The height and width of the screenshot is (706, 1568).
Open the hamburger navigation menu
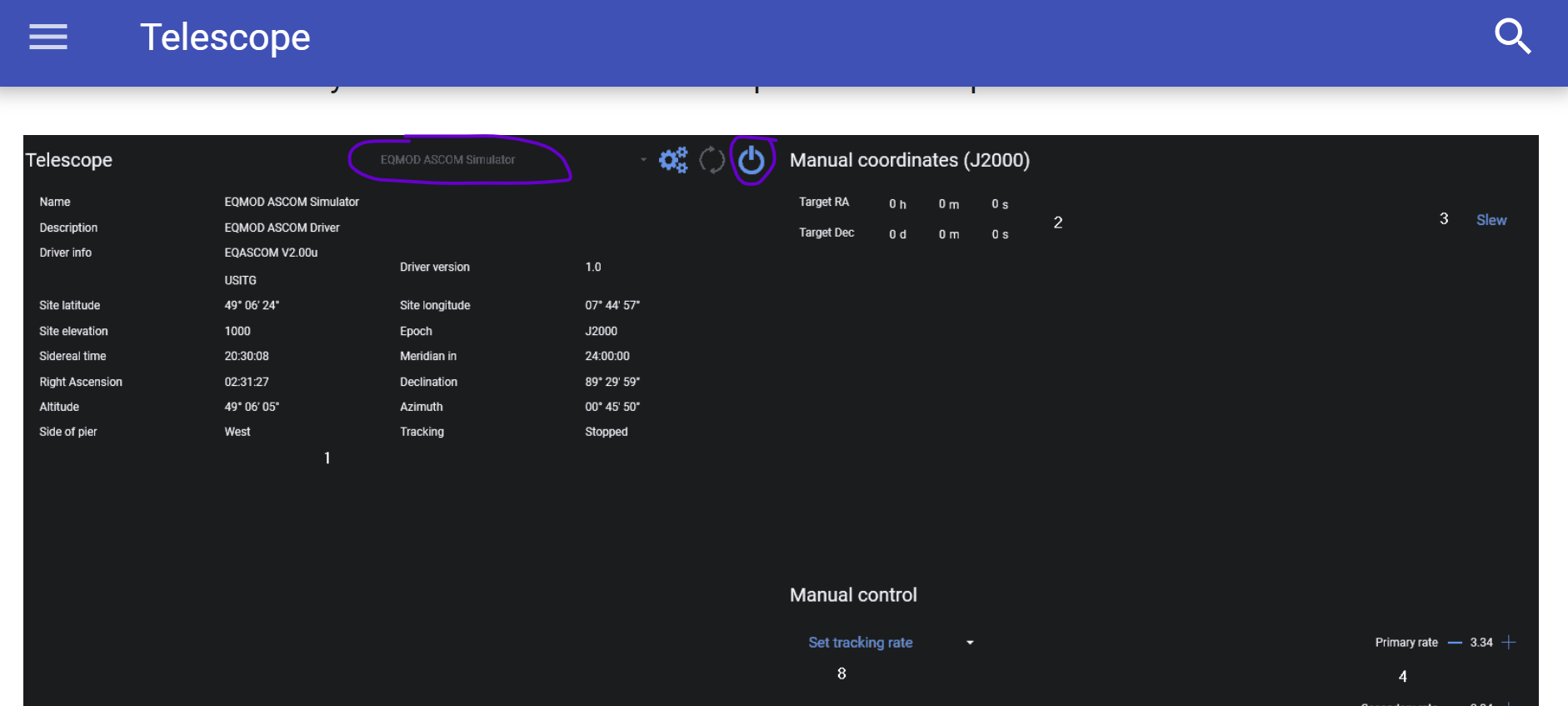pyautogui.click(x=48, y=37)
